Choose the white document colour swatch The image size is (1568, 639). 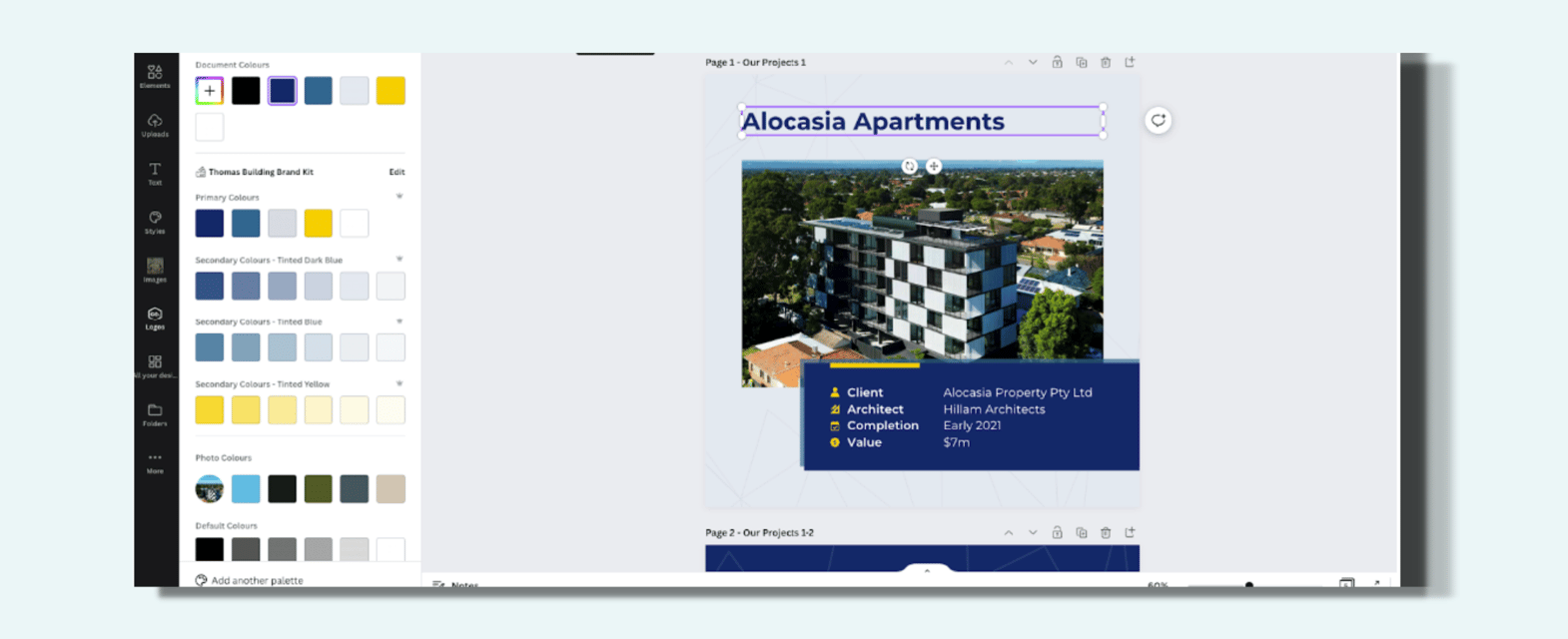(x=210, y=127)
